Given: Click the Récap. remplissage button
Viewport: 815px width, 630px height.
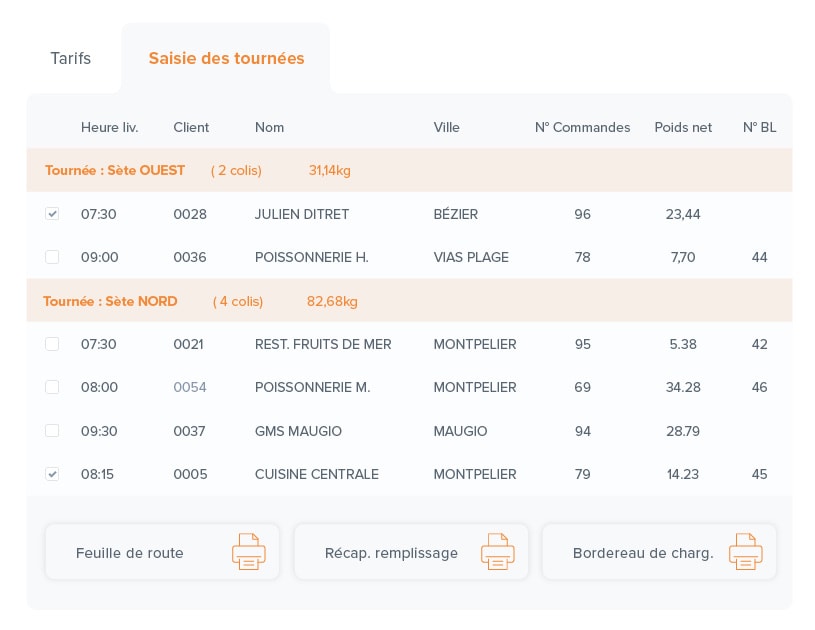Looking at the screenshot, I should tap(391, 552).
